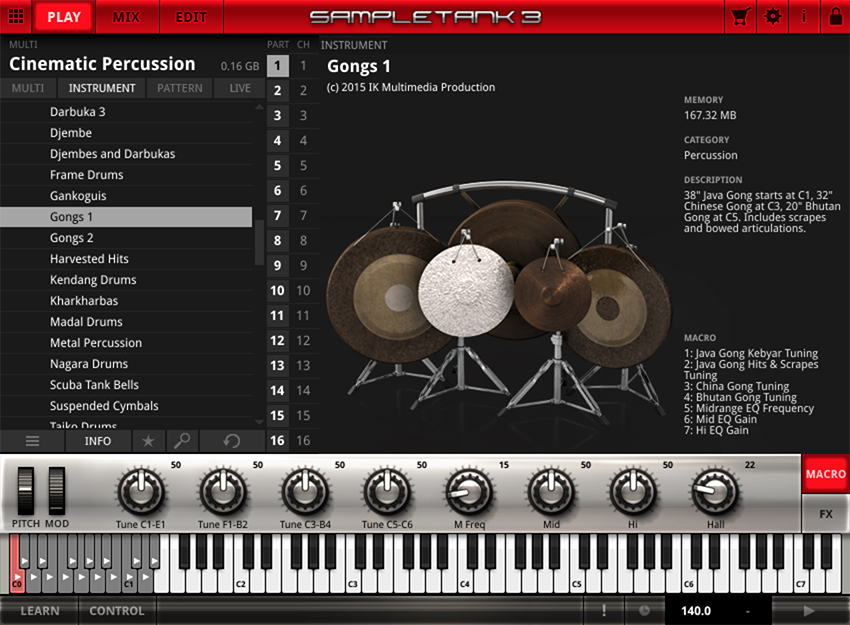This screenshot has width=850, height=625.
Task: Click the Hall reverb knob
Action: coord(715,493)
